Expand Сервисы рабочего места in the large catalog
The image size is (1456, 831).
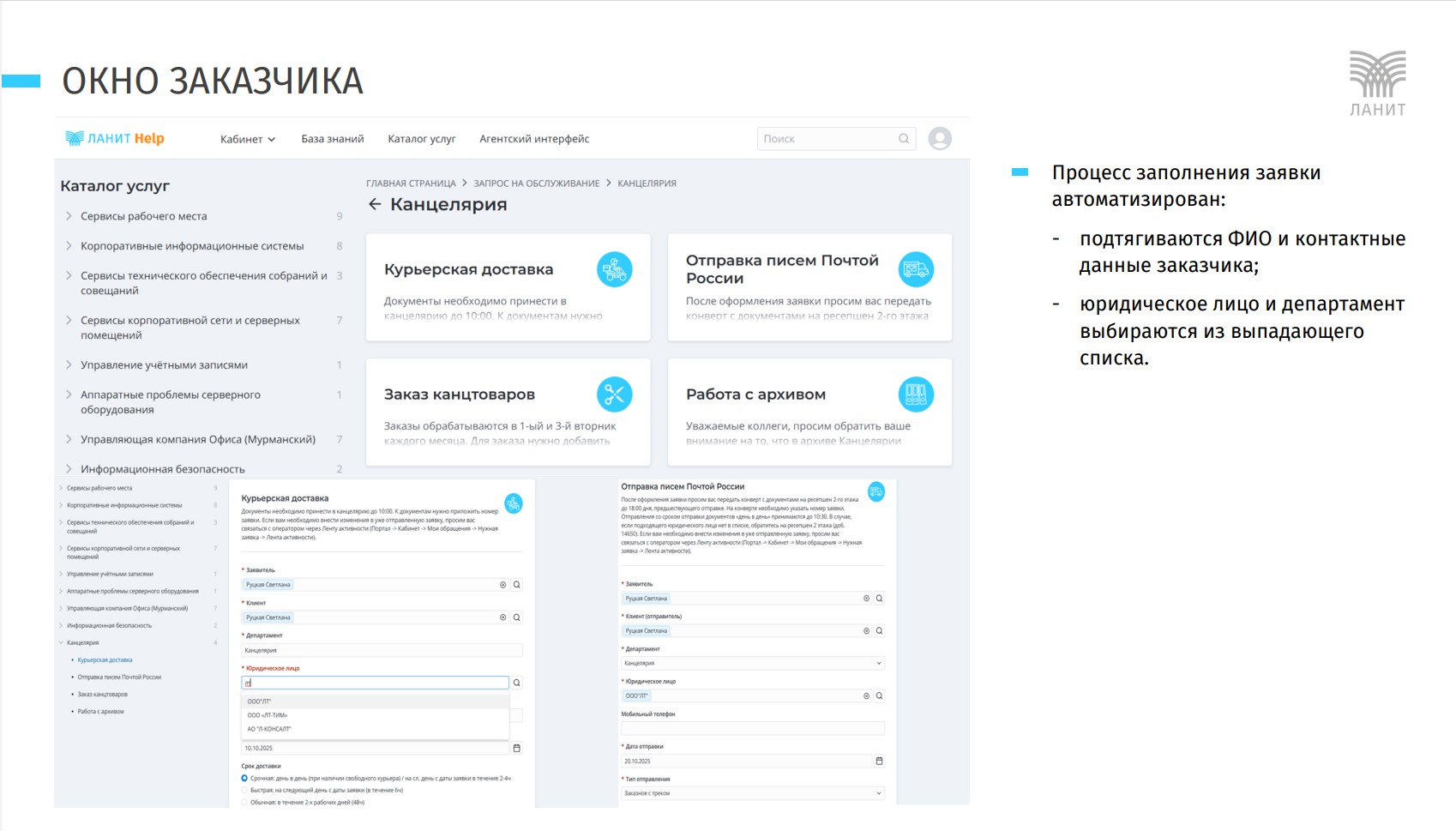coord(69,216)
